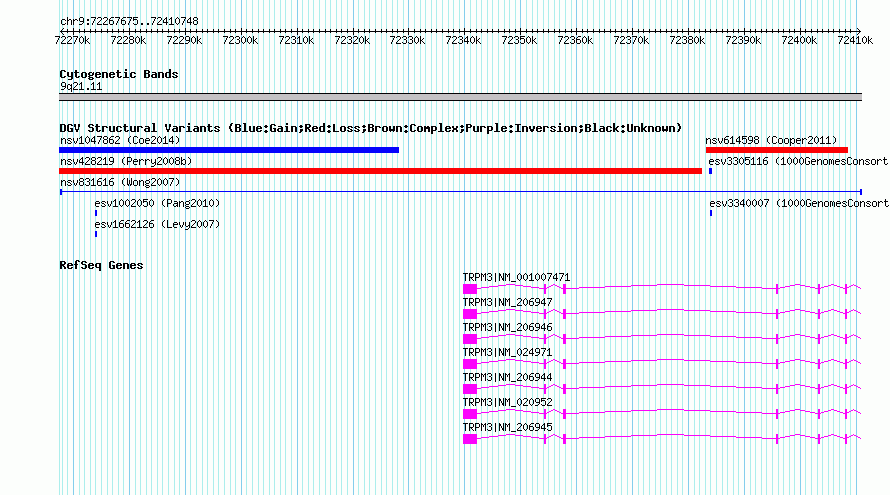Image resolution: width=890 pixels, height=495 pixels.
Task: Select the 9q21.11 band label
Action: tap(81, 87)
